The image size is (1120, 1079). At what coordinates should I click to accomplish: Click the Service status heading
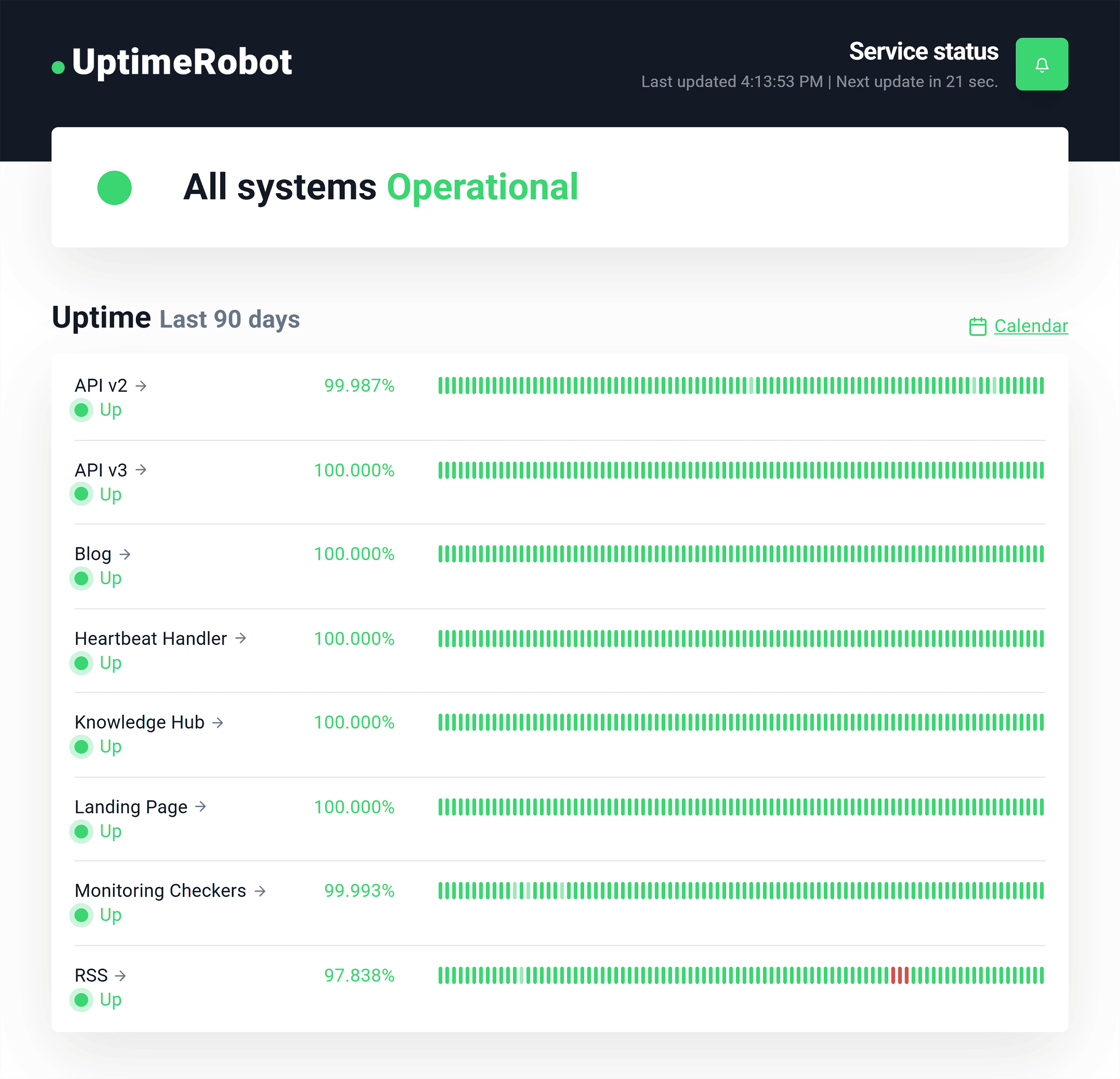point(923,52)
